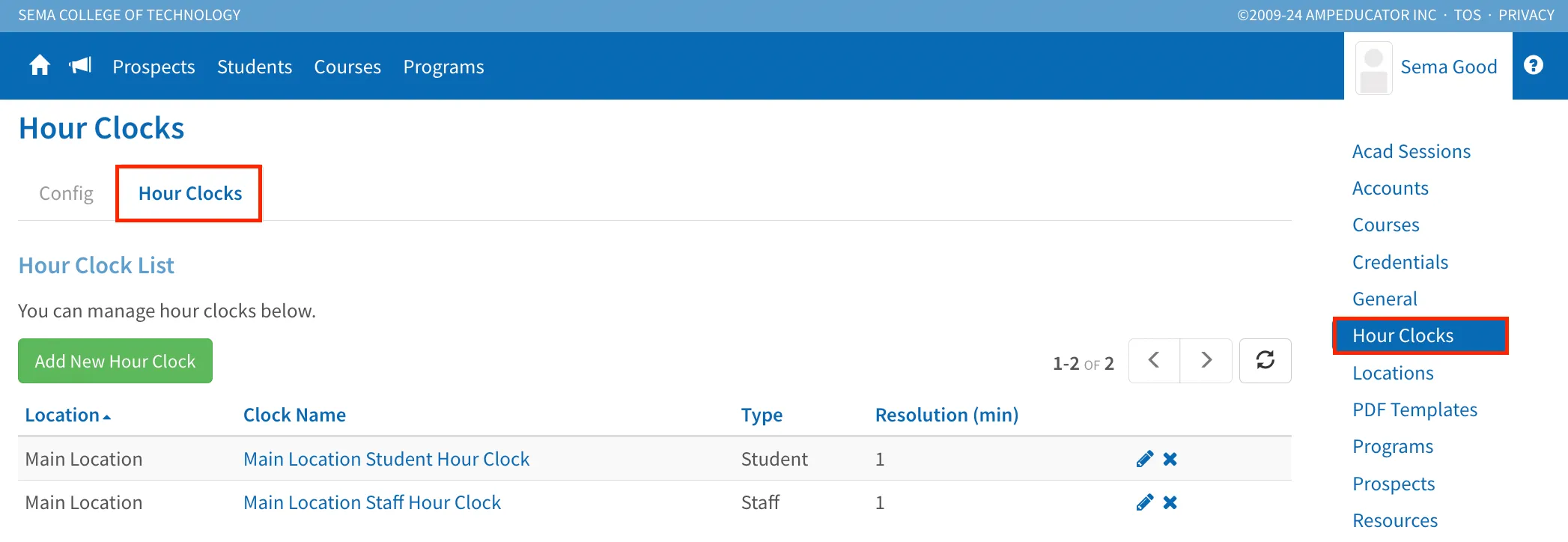Open Courses in the top navigation bar
This screenshot has height=542, width=1568.
(x=347, y=67)
